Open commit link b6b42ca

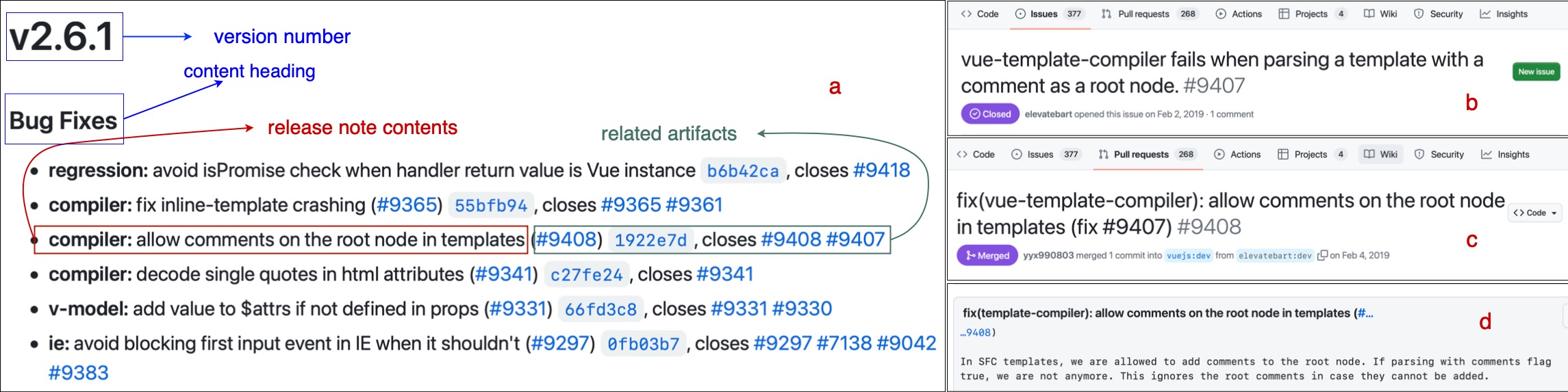[x=742, y=171]
